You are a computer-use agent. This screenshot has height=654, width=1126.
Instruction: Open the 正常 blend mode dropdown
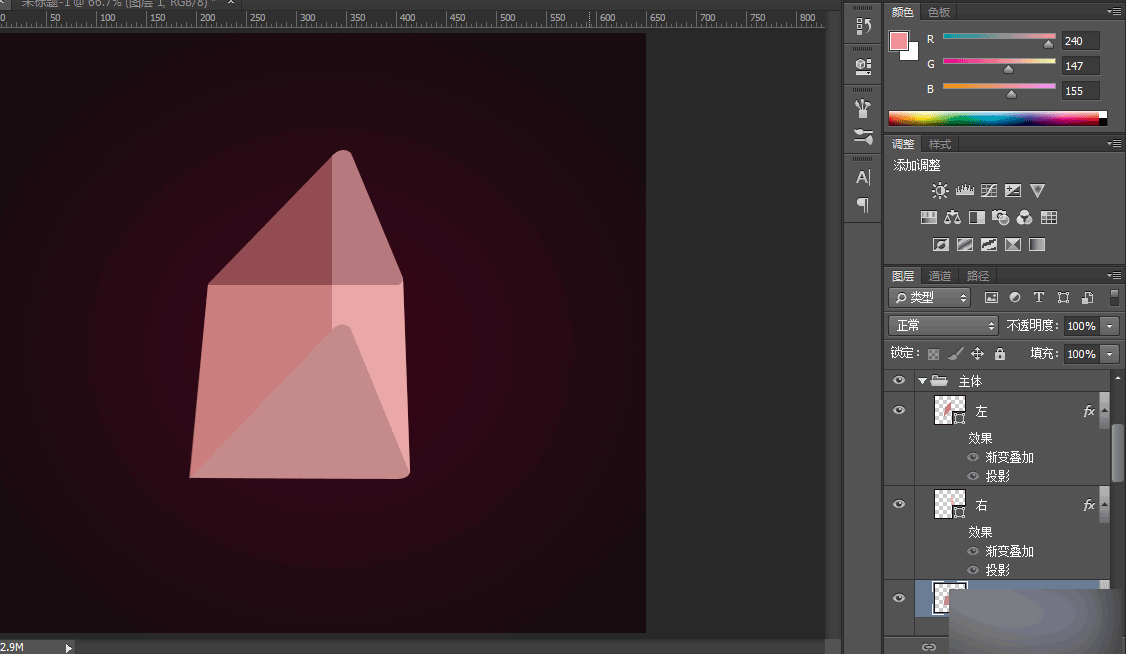[x=943, y=326]
